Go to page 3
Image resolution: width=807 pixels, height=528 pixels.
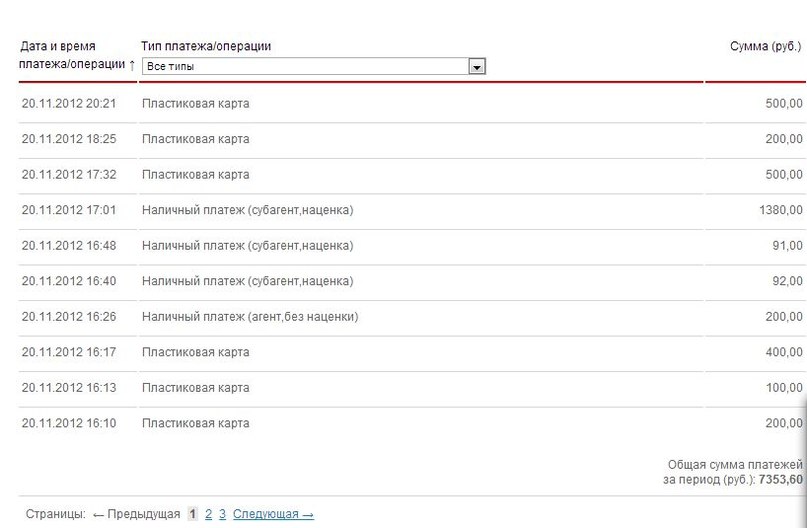pos(222,514)
